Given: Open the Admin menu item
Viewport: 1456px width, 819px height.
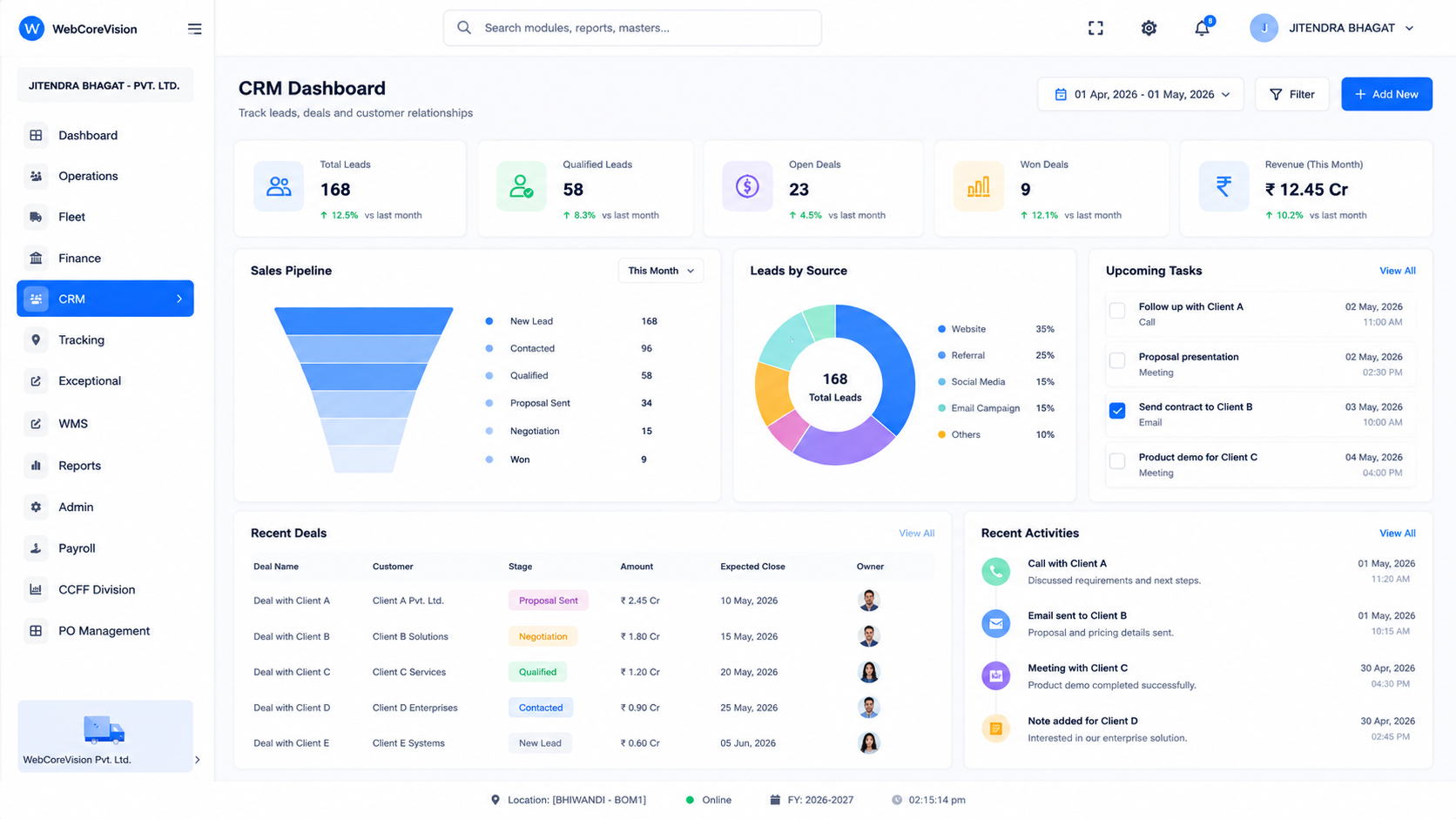Looking at the screenshot, I should pyautogui.click(x=105, y=507).
